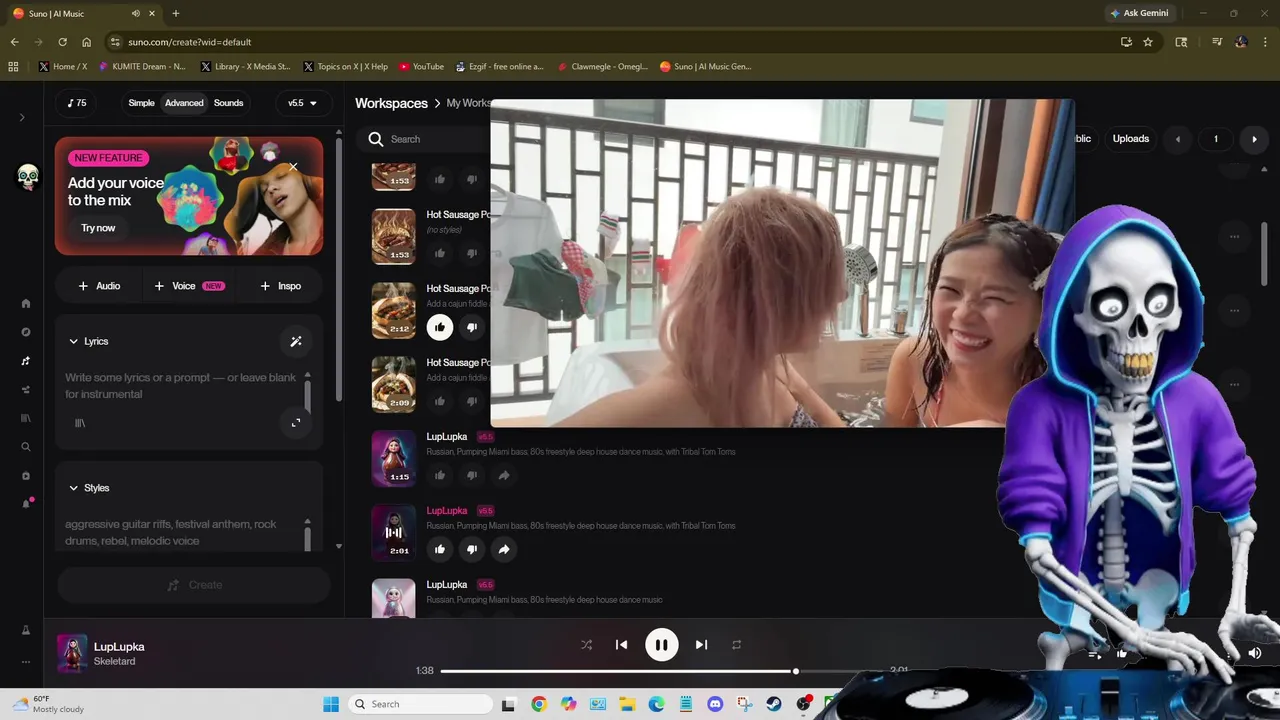
Task: Click Try now on the voice banner
Action: [x=98, y=228]
